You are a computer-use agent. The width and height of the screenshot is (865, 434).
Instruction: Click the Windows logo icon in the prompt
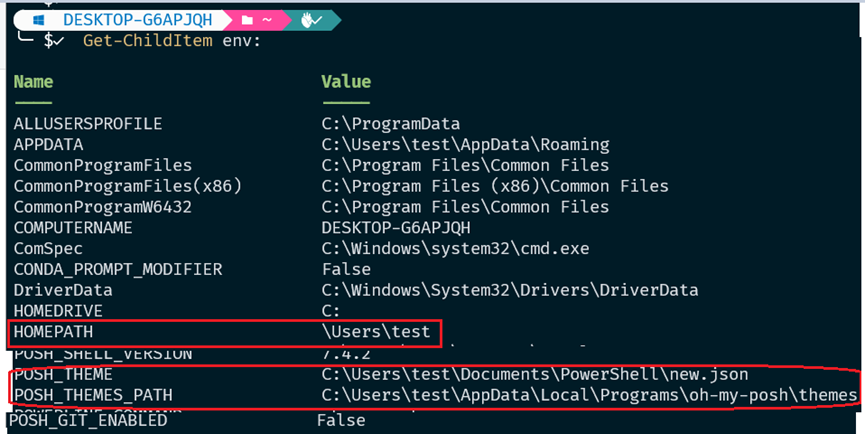[39, 20]
